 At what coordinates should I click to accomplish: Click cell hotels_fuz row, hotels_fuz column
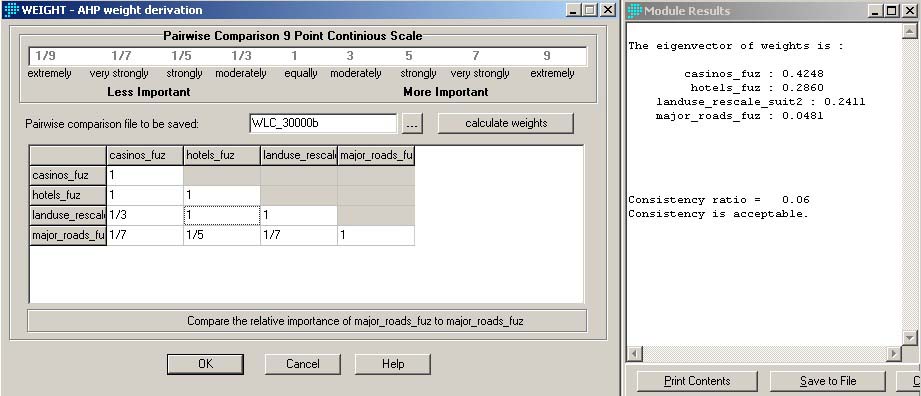(x=221, y=195)
